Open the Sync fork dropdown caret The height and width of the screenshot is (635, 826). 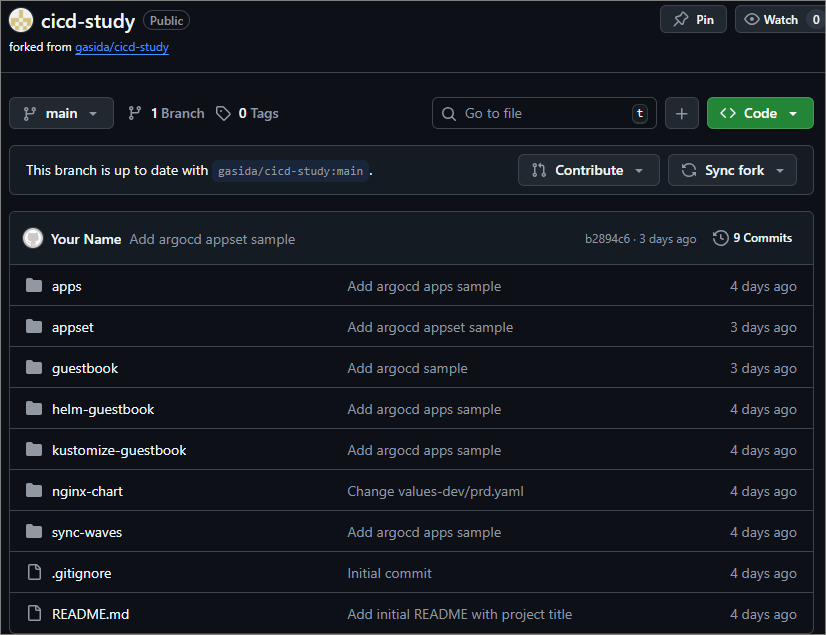[780, 171]
